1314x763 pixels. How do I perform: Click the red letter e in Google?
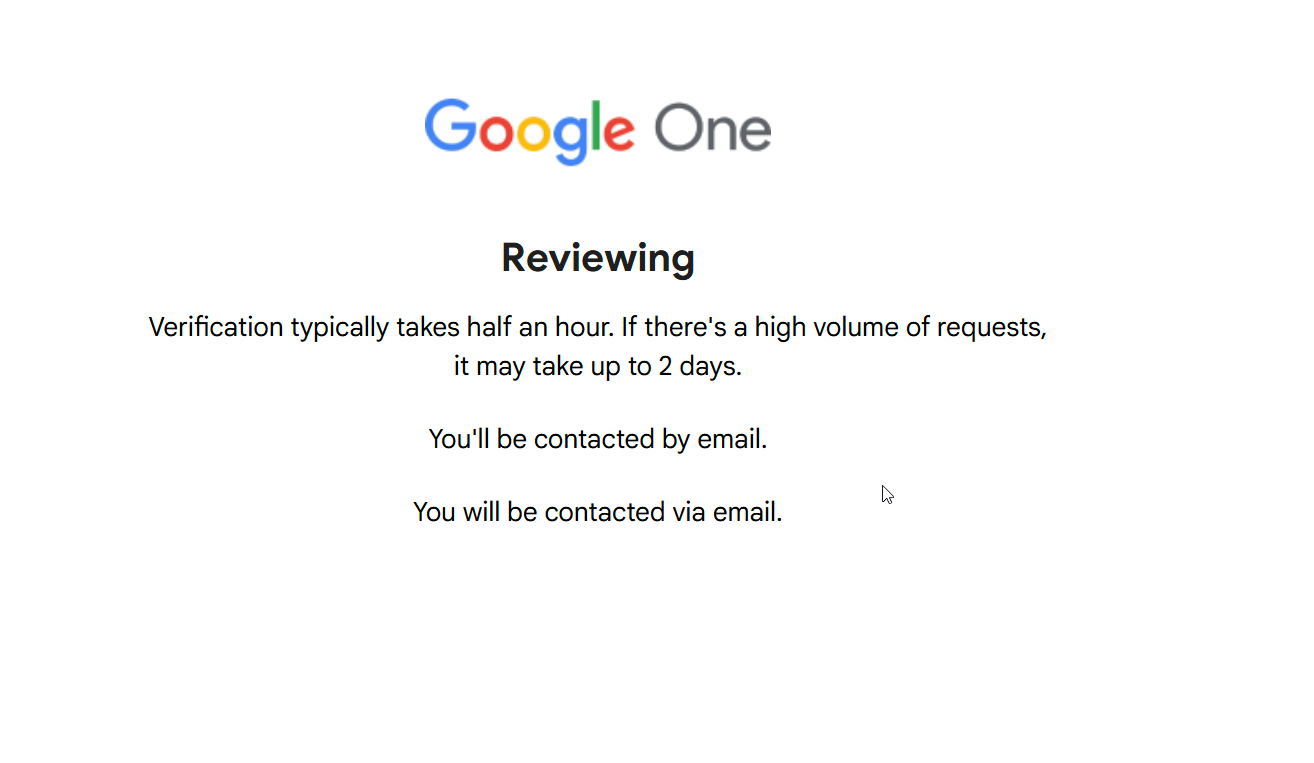[619, 134]
